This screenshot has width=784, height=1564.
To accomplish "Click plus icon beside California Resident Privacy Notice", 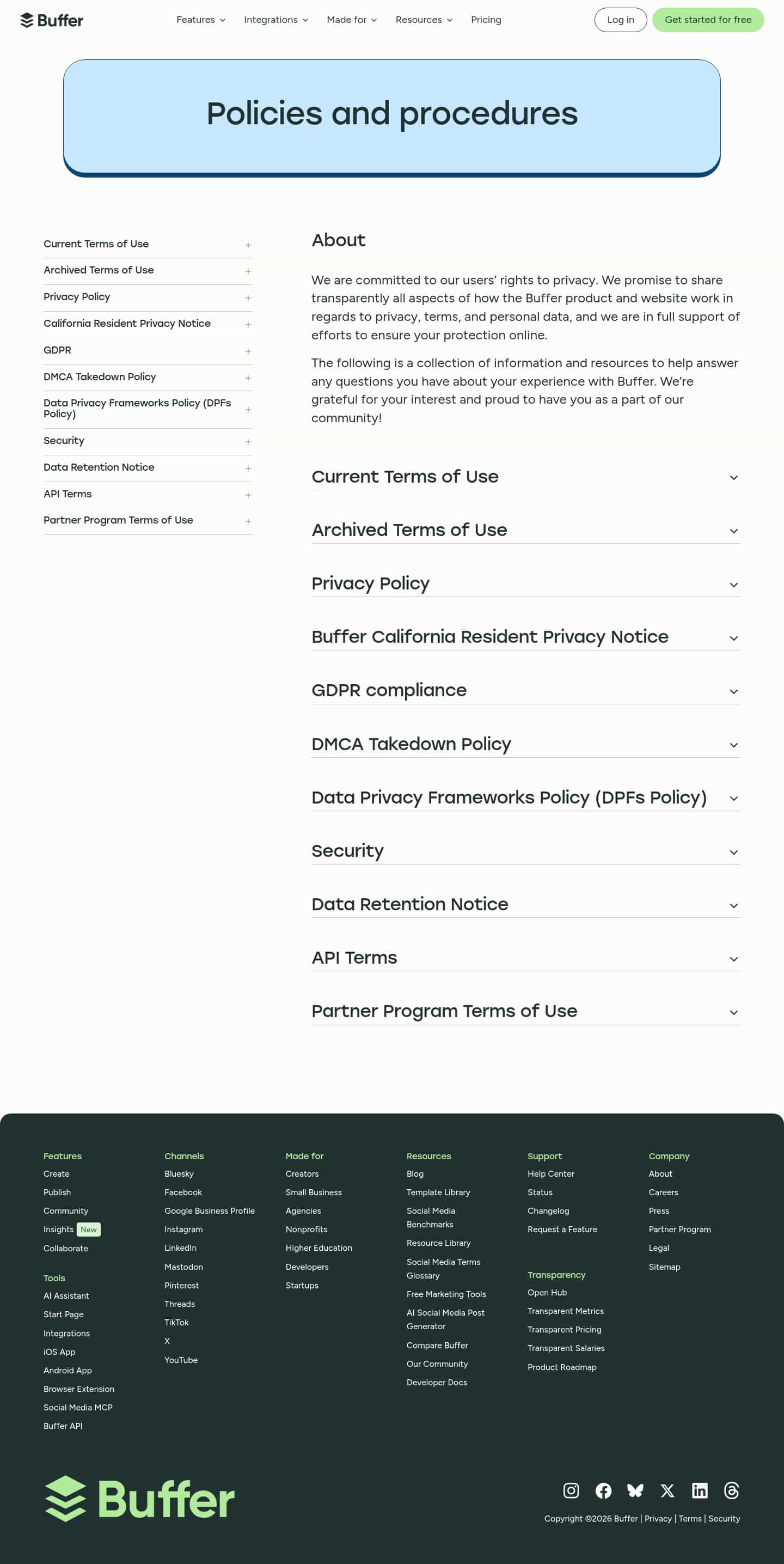I will 248,325.
